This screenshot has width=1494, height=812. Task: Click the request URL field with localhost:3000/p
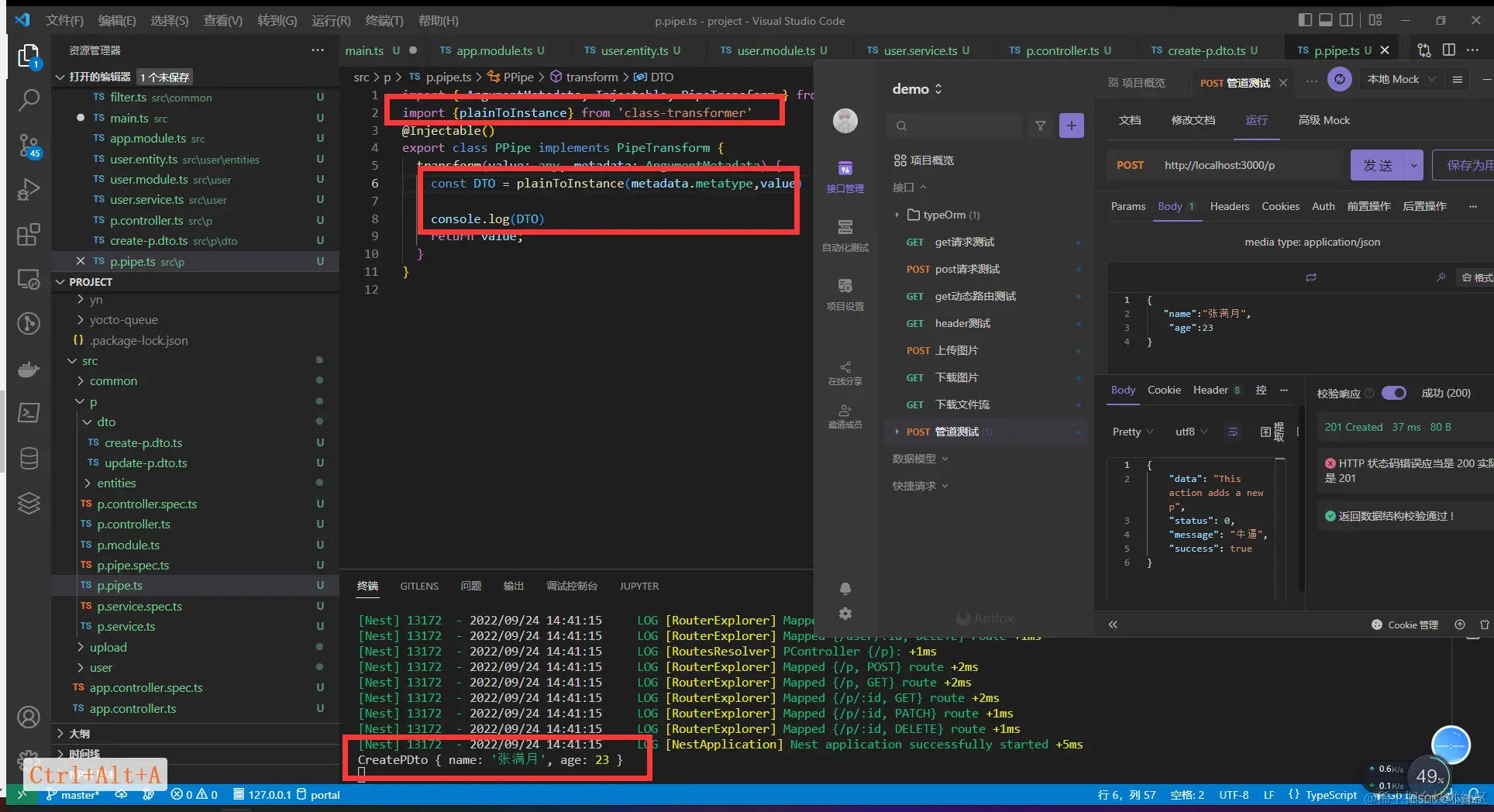point(1249,165)
